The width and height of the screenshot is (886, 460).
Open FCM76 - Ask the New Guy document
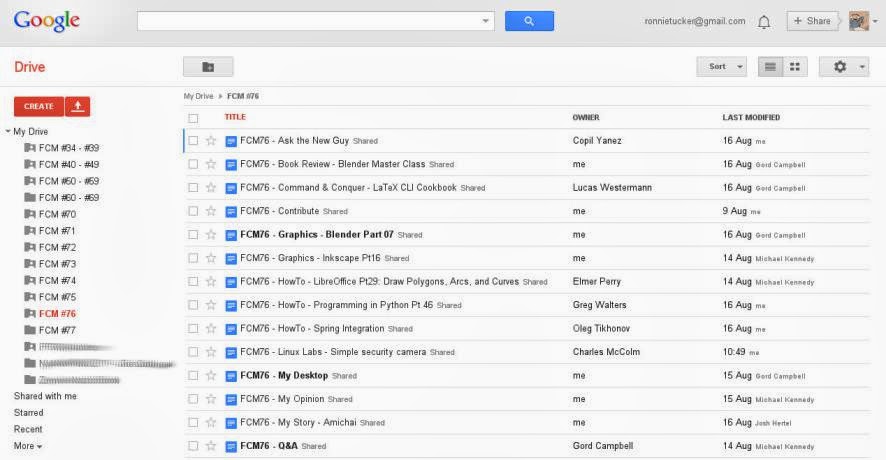[x=294, y=141]
